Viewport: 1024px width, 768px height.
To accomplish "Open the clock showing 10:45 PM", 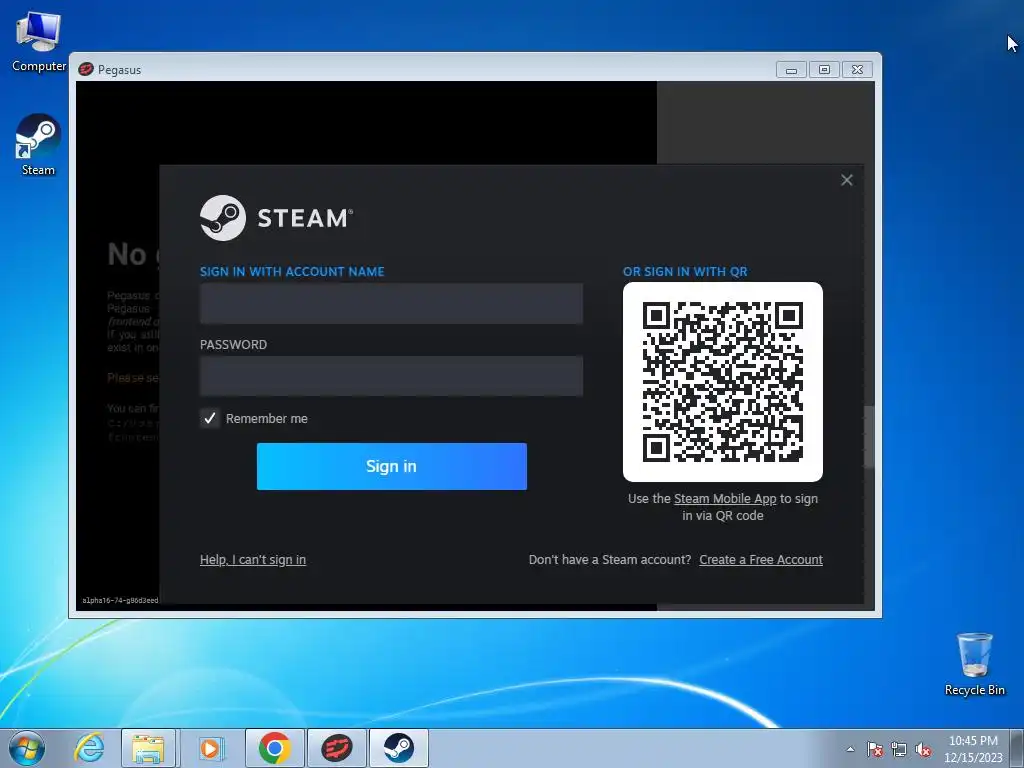I will coord(973,749).
